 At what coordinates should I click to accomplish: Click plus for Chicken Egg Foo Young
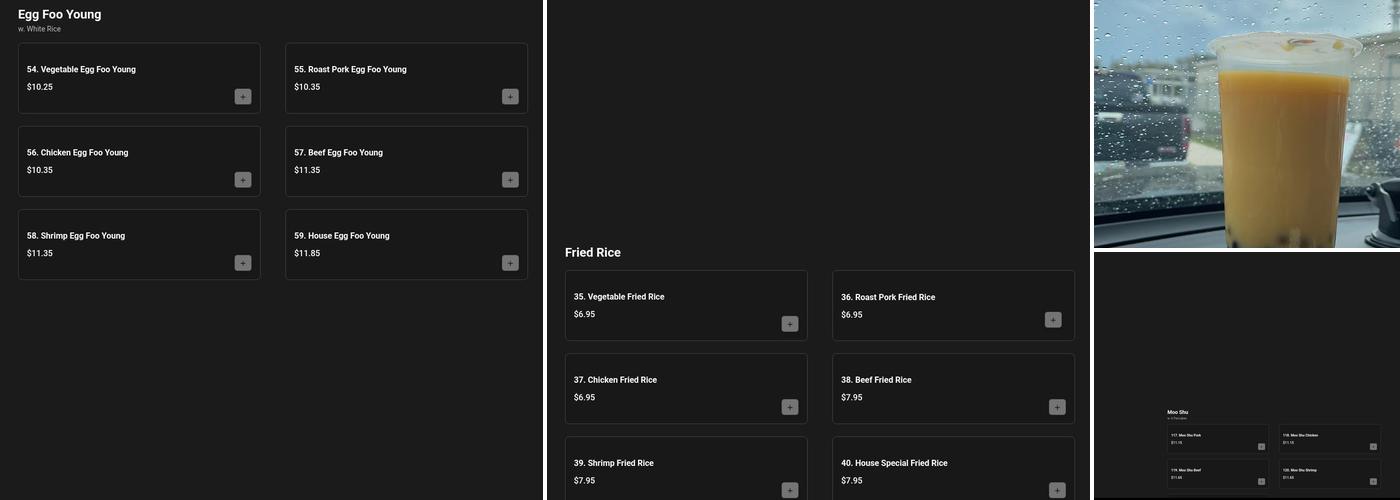point(243,180)
